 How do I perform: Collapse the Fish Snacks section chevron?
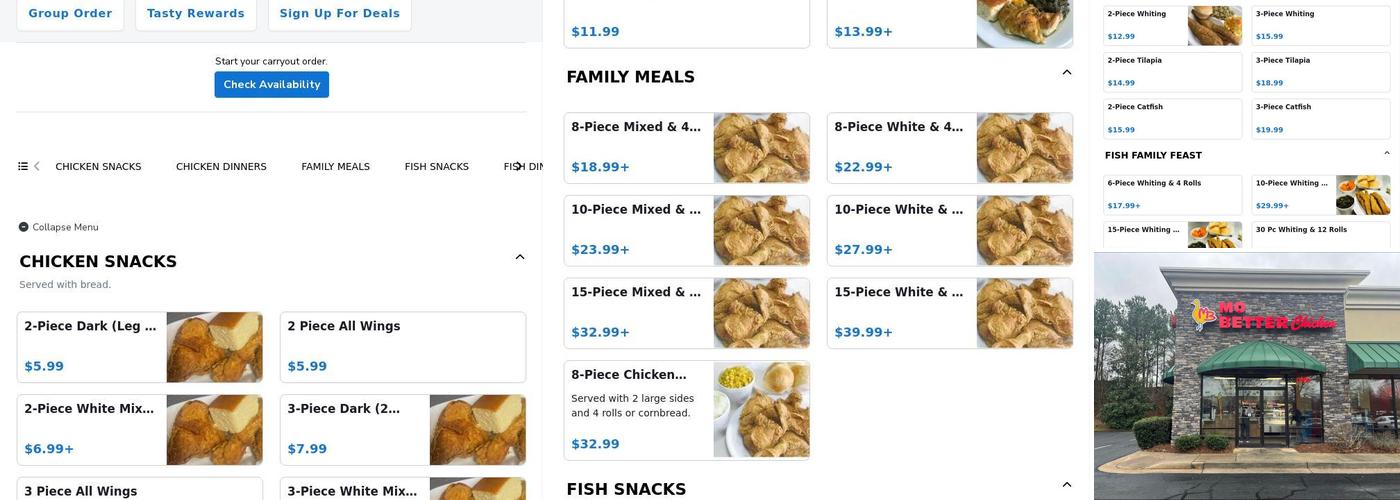pos(1066,485)
